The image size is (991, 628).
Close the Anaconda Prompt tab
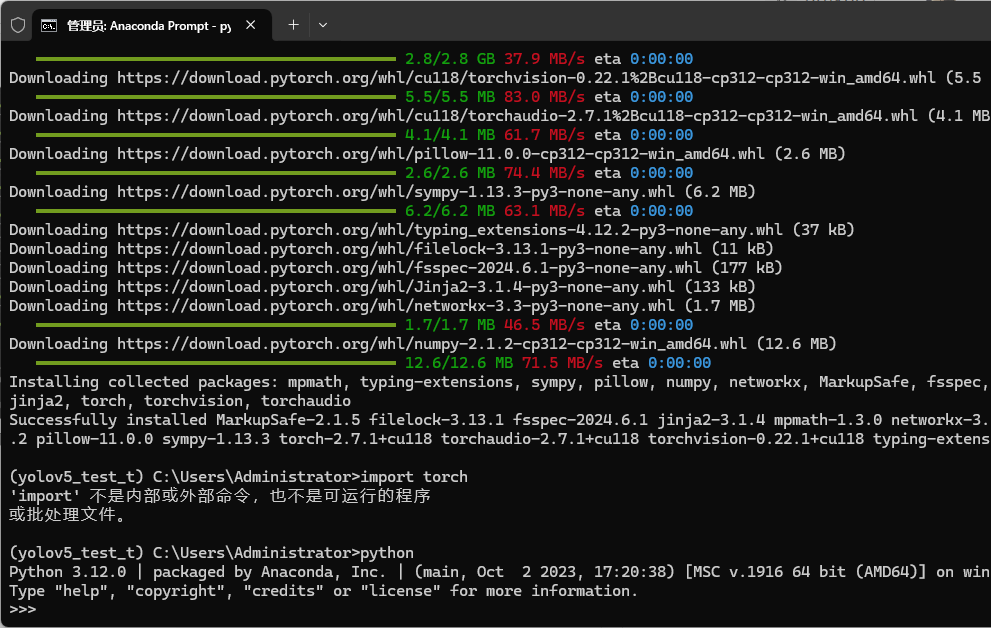[251, 25]
